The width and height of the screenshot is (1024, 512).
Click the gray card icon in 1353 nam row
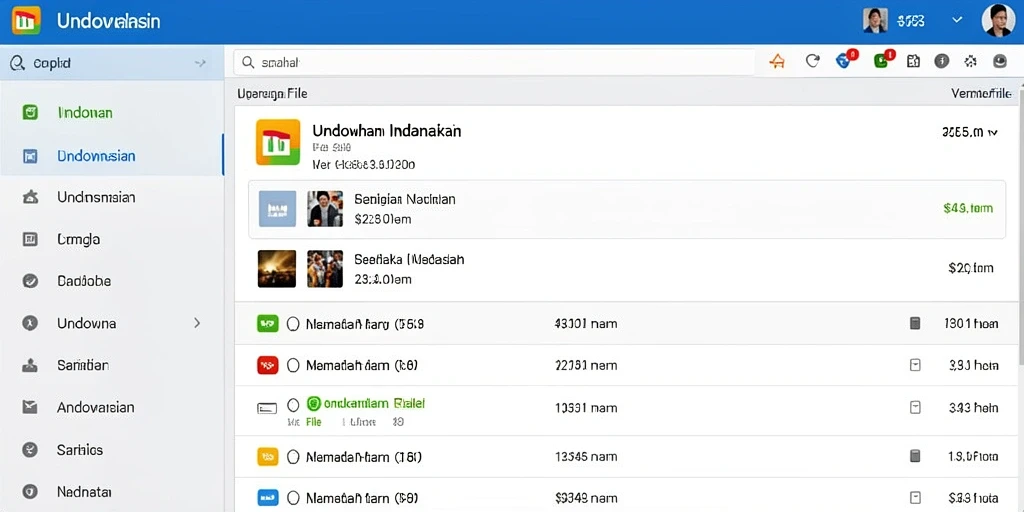pos(267,408)
